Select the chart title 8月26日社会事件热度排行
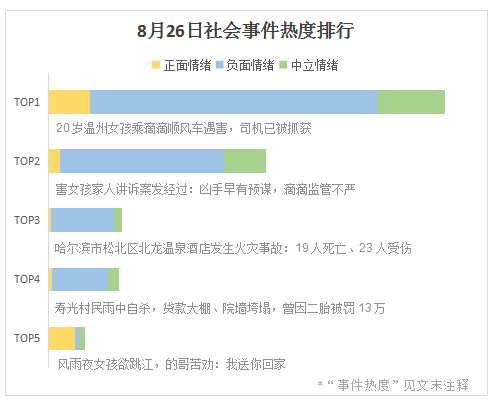Screen dimensions: 492x401 [245, 31]
